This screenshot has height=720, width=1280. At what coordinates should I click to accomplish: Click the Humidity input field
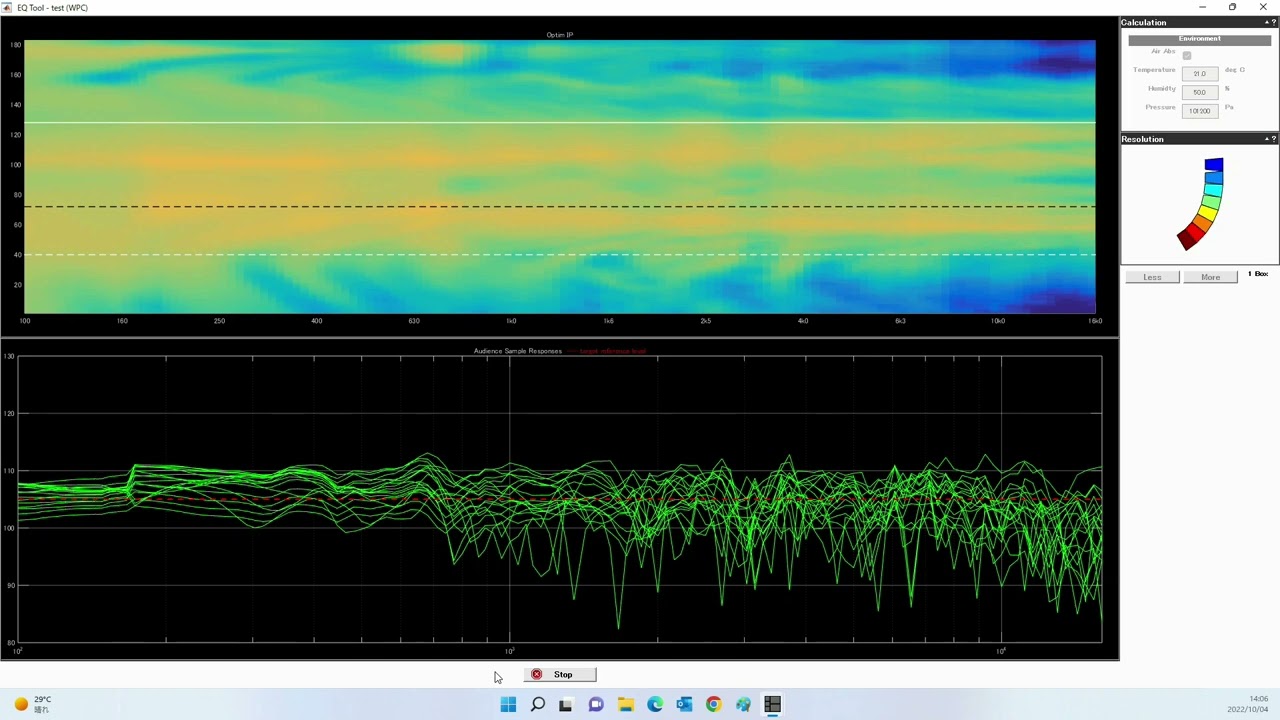[1200, 92]
